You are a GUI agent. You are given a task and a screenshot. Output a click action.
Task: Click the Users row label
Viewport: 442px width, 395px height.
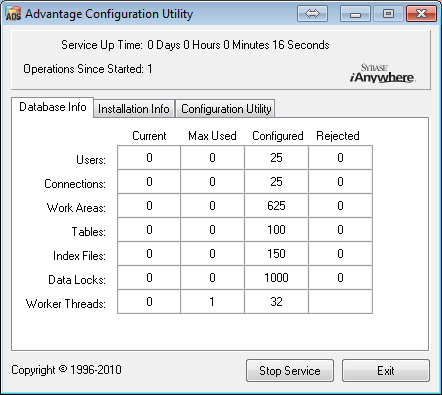pos(91,160)
